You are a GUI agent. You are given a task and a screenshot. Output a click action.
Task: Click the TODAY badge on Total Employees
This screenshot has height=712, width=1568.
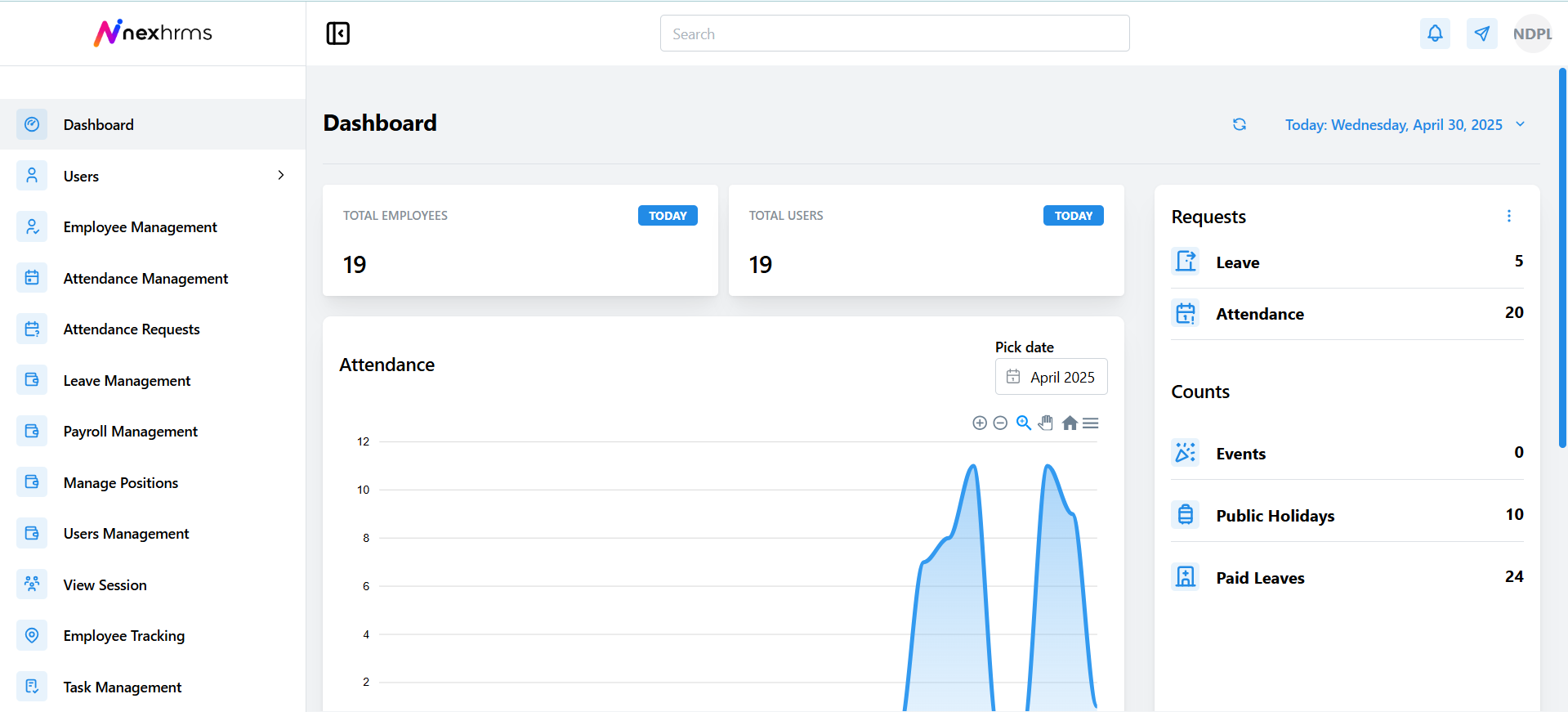[x=668, y=216]
